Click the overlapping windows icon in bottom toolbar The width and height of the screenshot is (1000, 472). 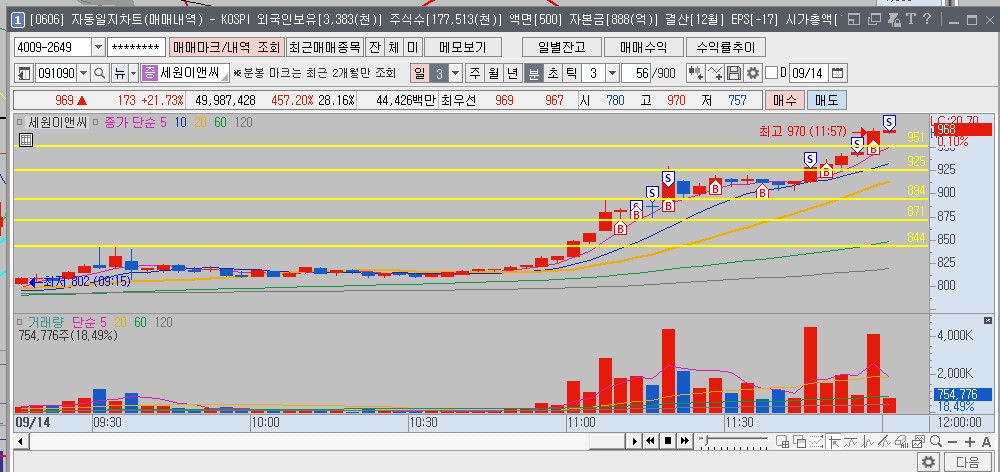799,441
